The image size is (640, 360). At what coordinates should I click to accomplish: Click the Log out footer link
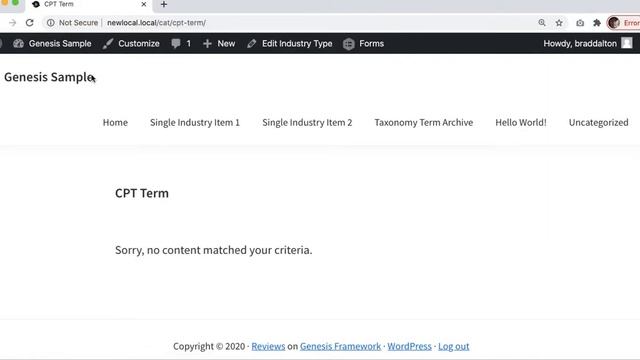pos(453,347)
